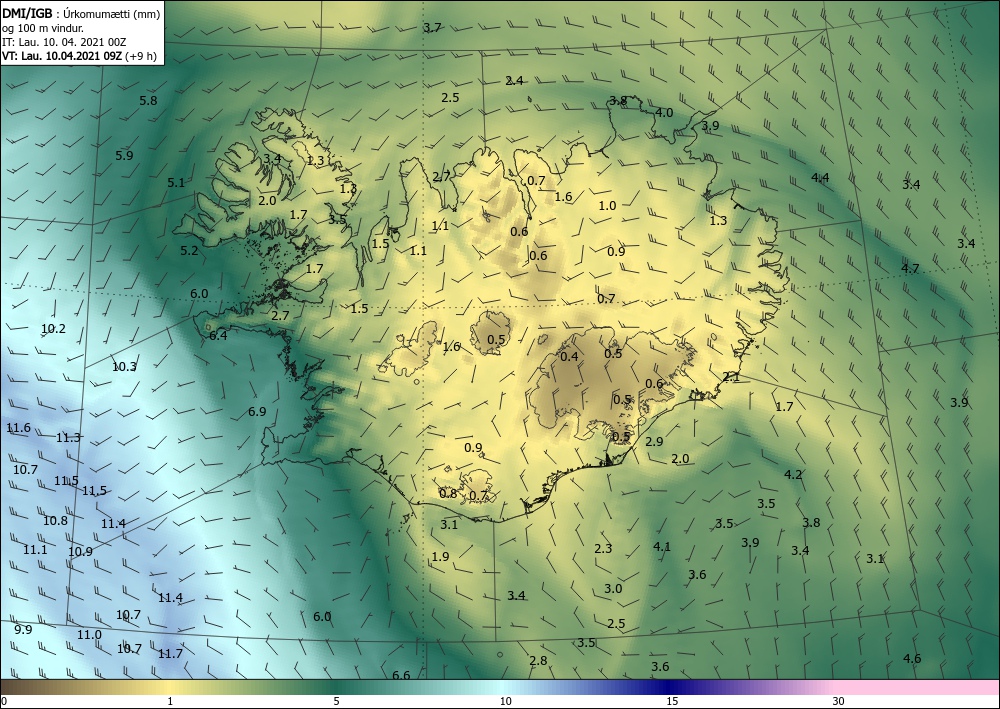Click the colour scale tick label 10
This screenshot has height=709, width=1000.
(x=505, y=701)
